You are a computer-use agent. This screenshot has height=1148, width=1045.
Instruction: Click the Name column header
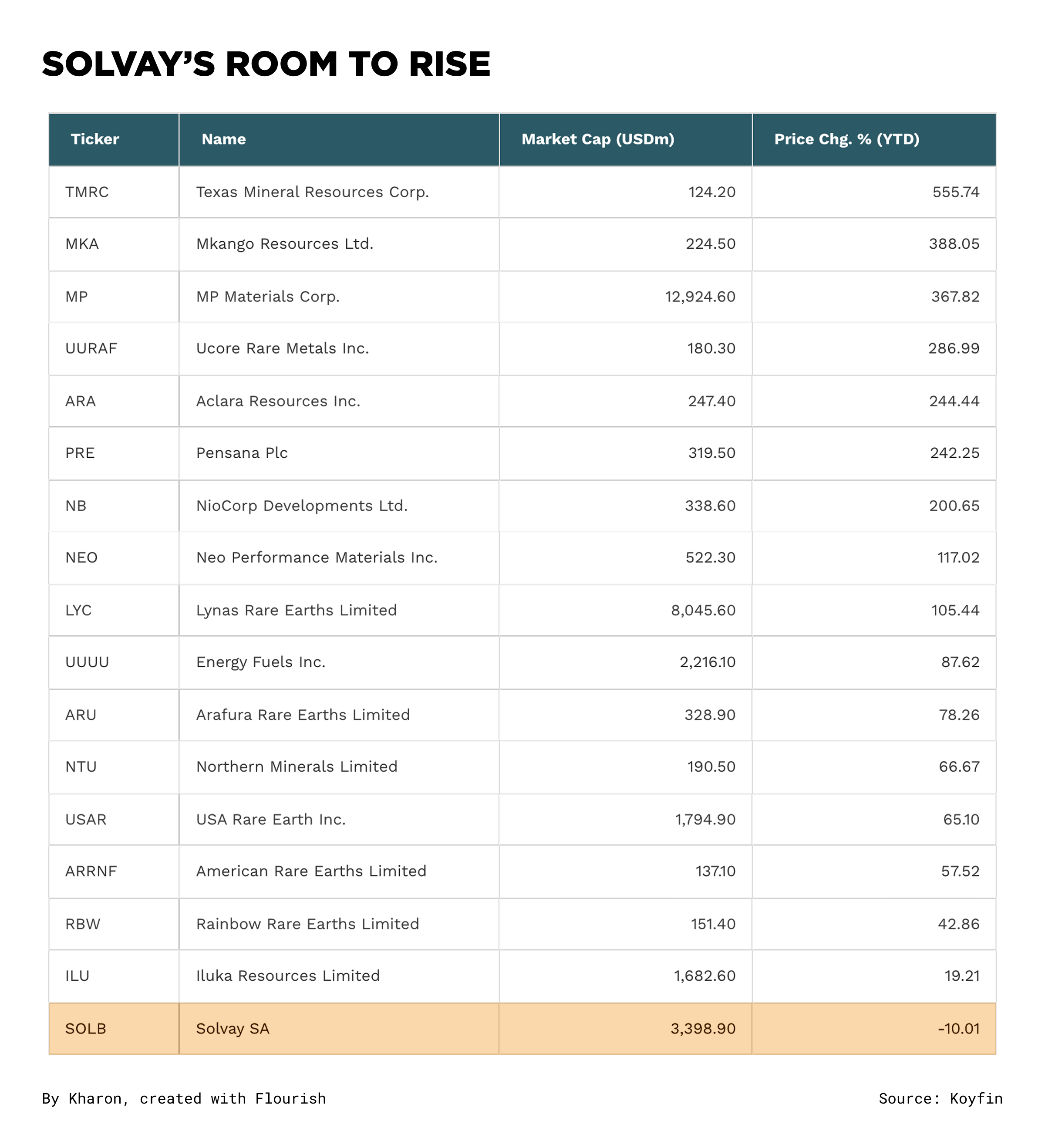coord(223,139)
